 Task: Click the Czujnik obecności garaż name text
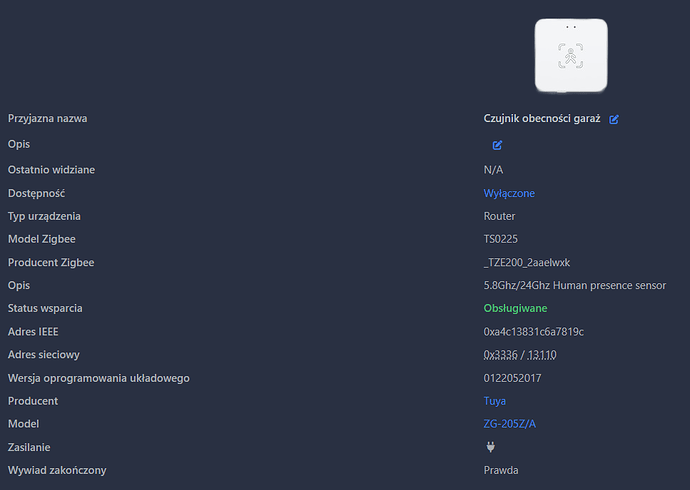pos(542,119)
